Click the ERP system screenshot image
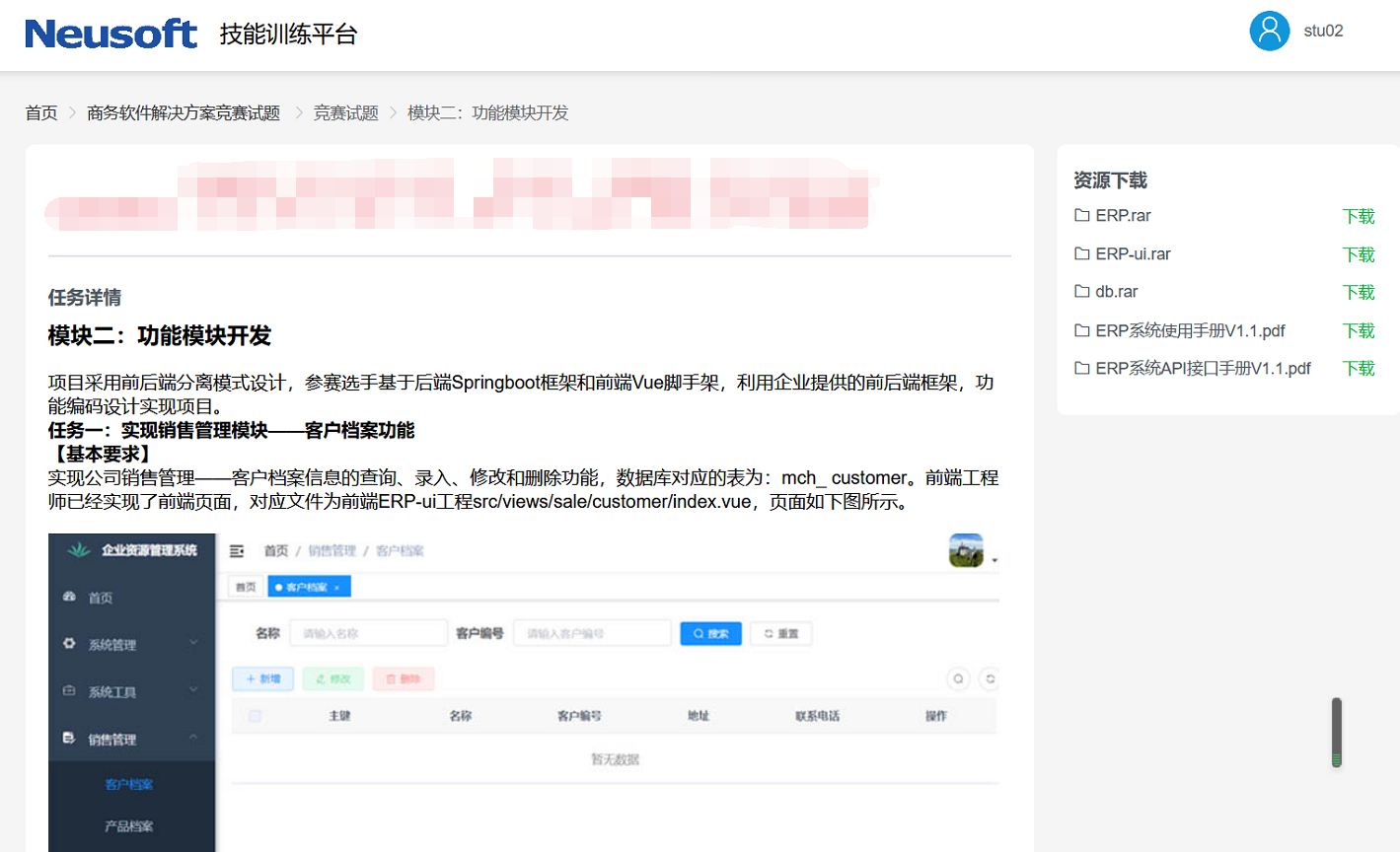The width and height of the screenshot is (1400, 852). 524,690
